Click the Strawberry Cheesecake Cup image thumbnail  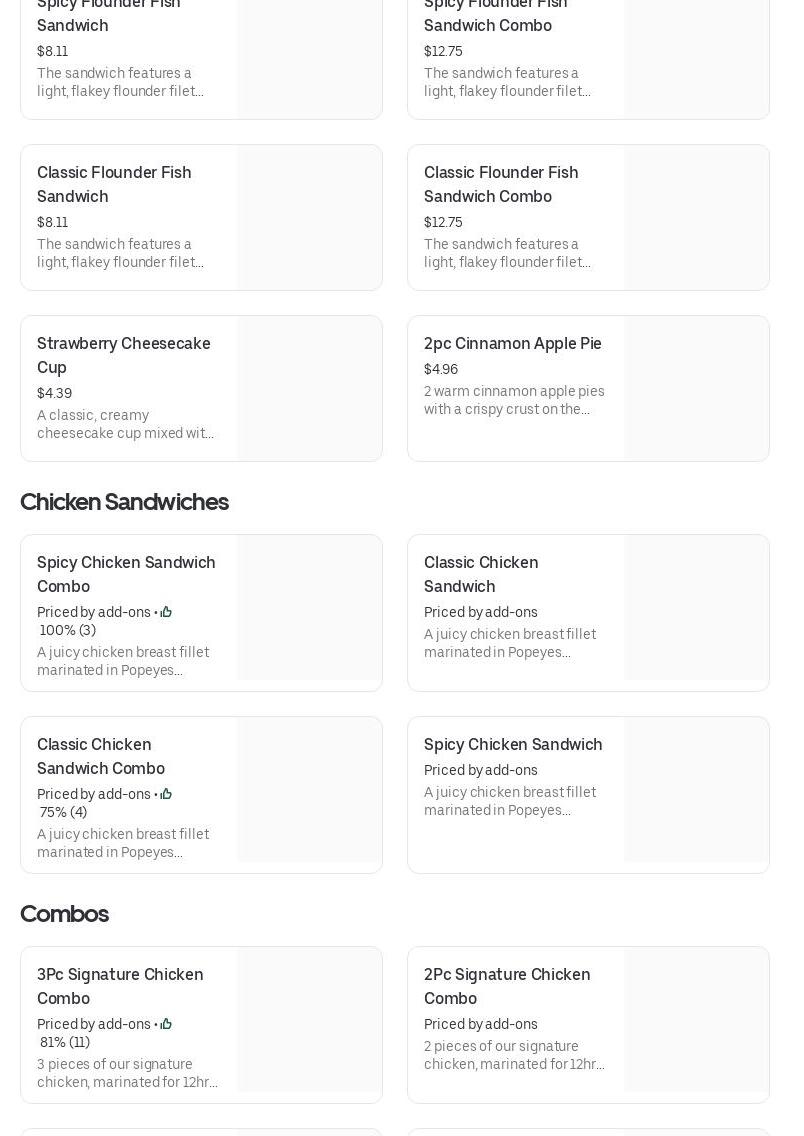pos(309,388)
